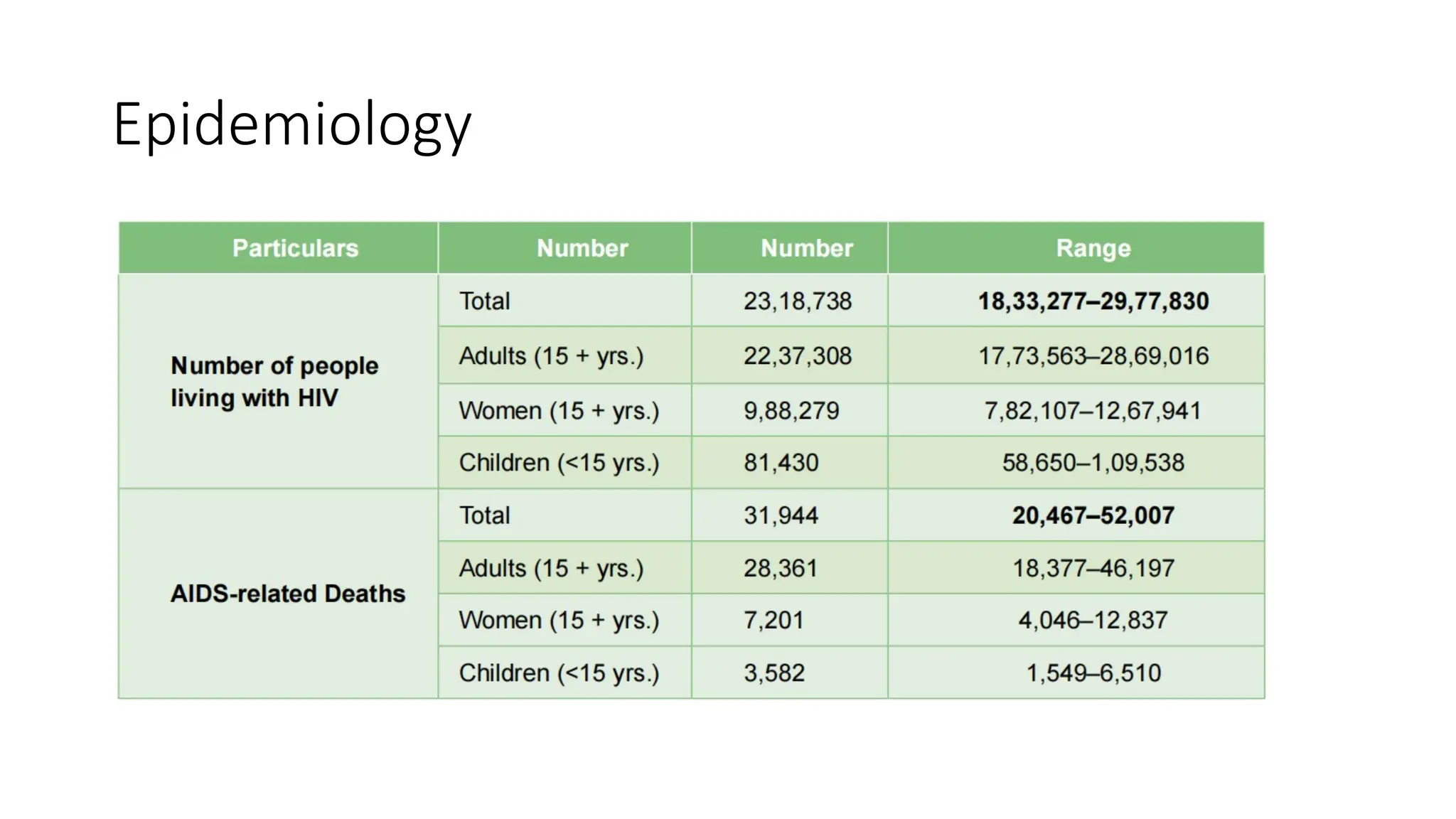This screenshot has width=1456, height=819.
Task: Click the bold range 18,33,277–29,77,830
Action: 1093,301
